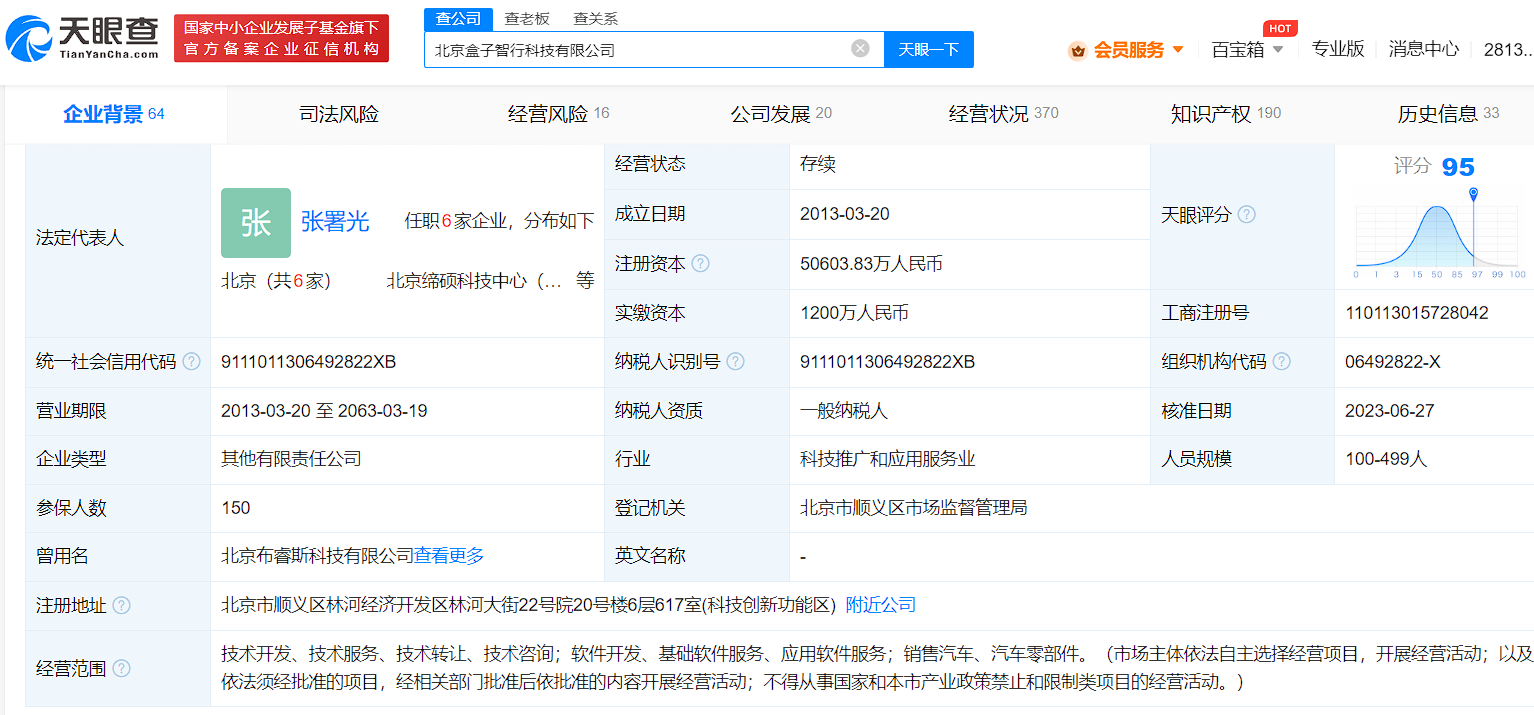Open help icon next to 天眼评分
The width and height of the screenshot is (1534, 715).
coord(1246,215)
